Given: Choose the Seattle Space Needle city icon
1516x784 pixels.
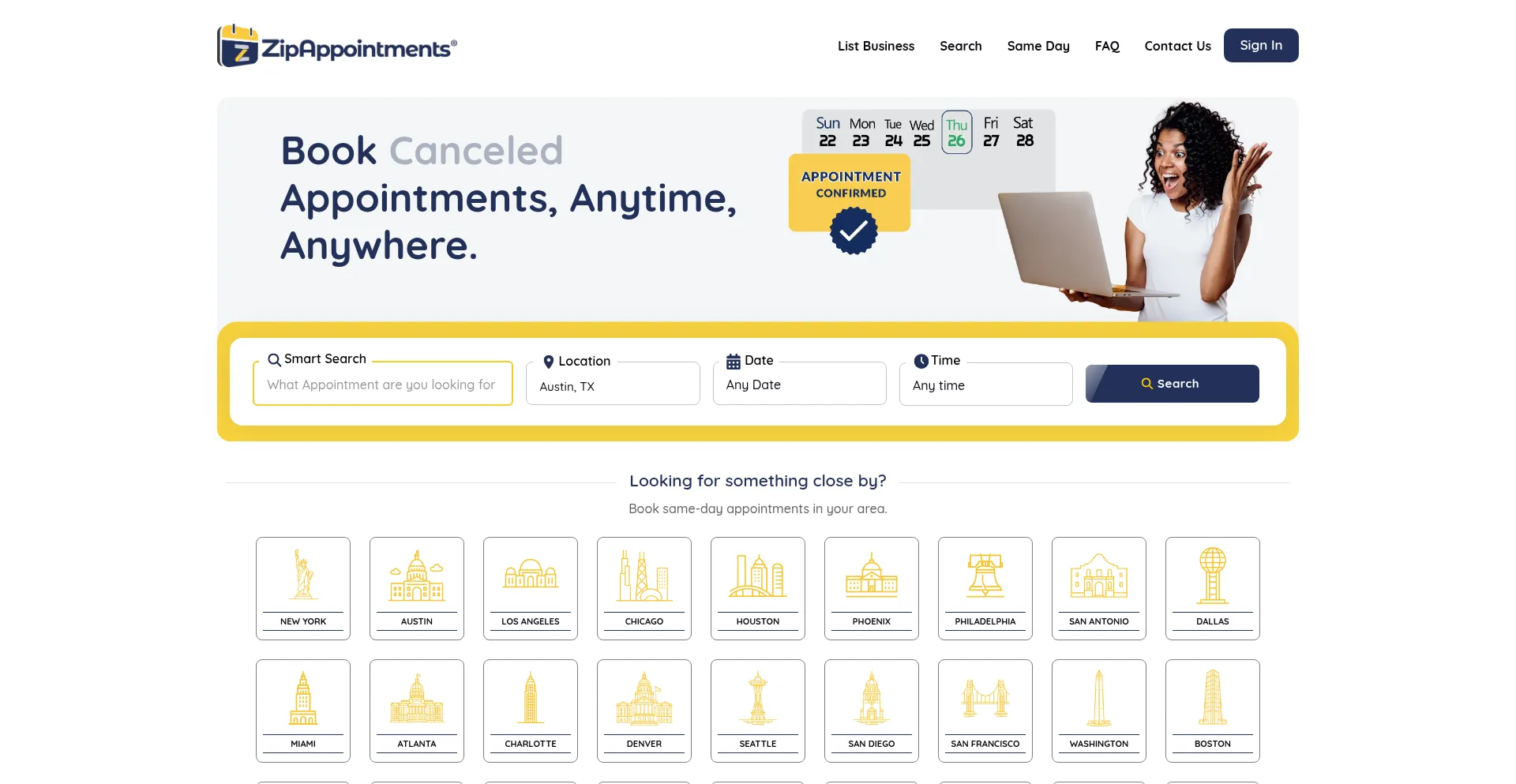Looking at the screenshot, I should coord(758,697).
